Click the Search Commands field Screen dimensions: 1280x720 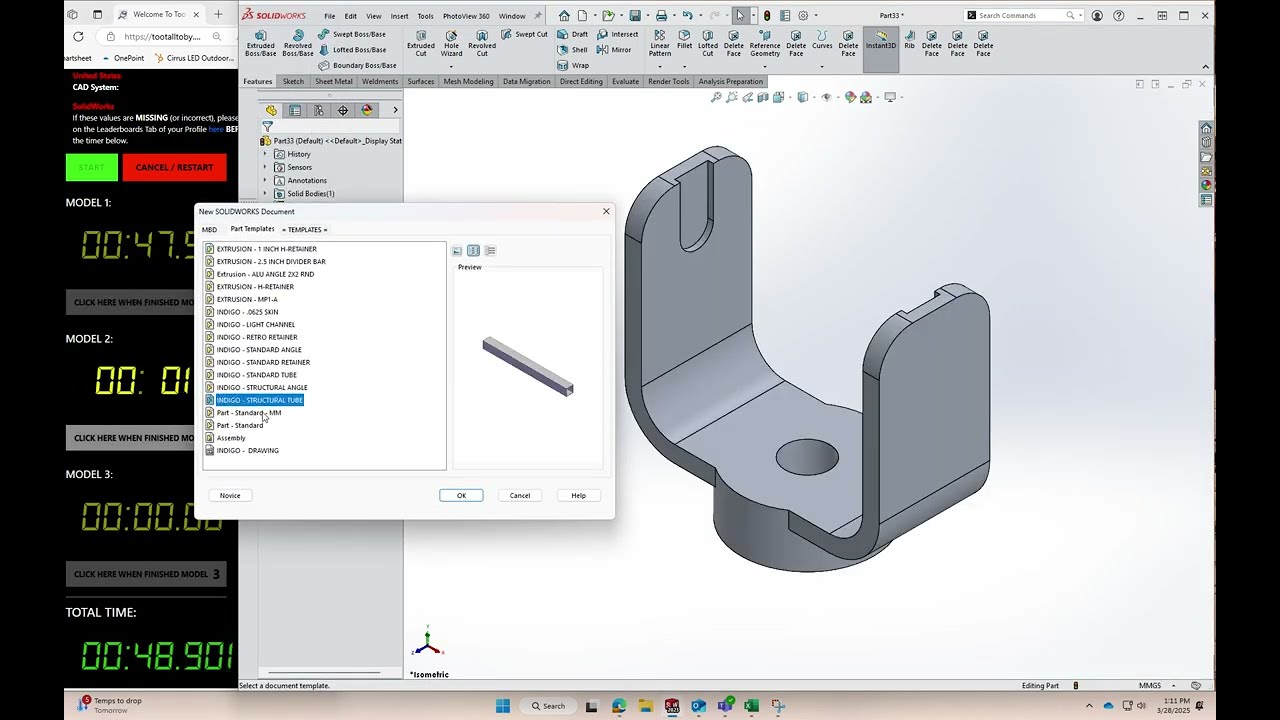click(x=1023, y=15)
